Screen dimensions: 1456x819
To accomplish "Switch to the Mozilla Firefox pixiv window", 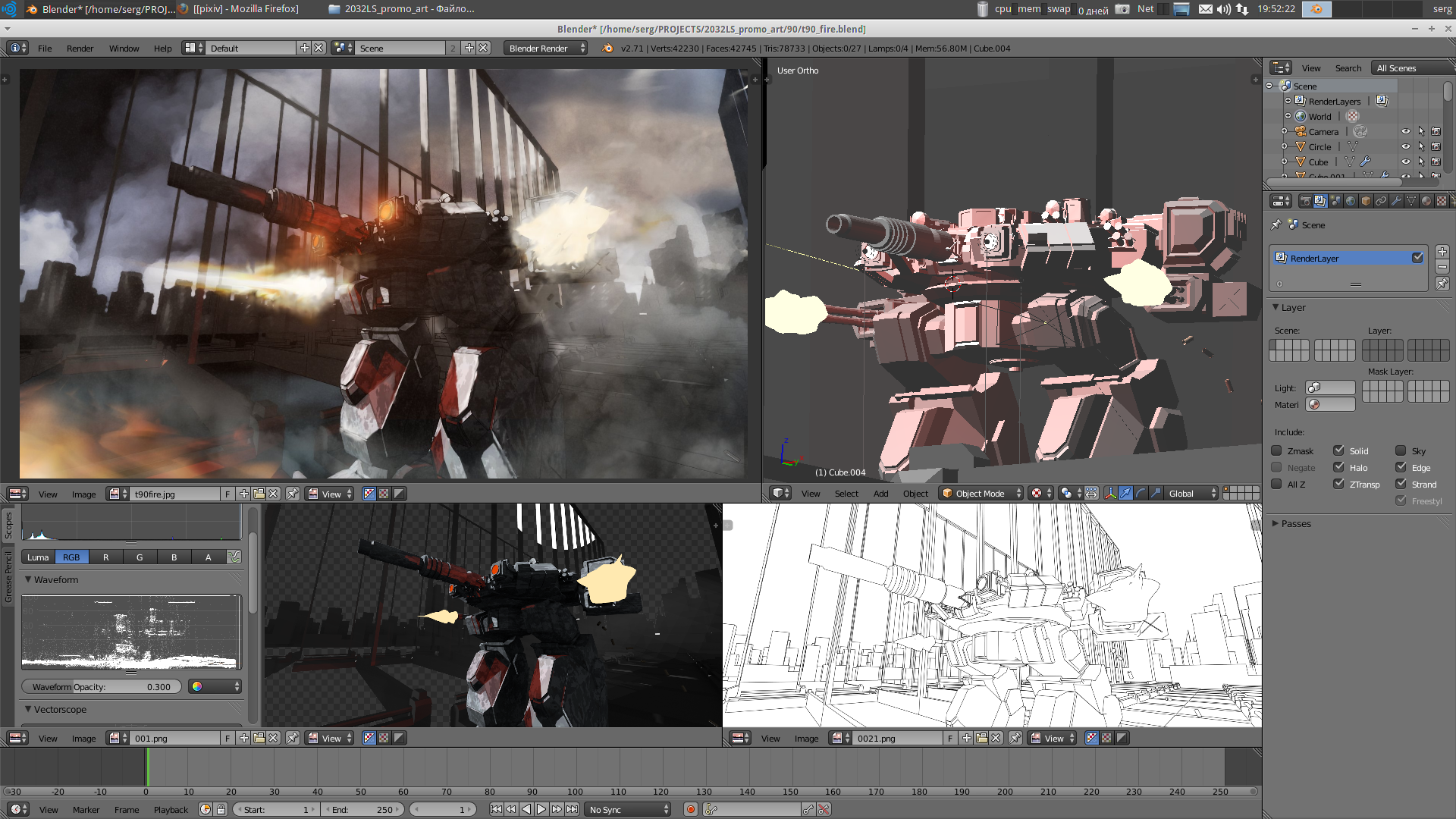I will click(239, 9).
